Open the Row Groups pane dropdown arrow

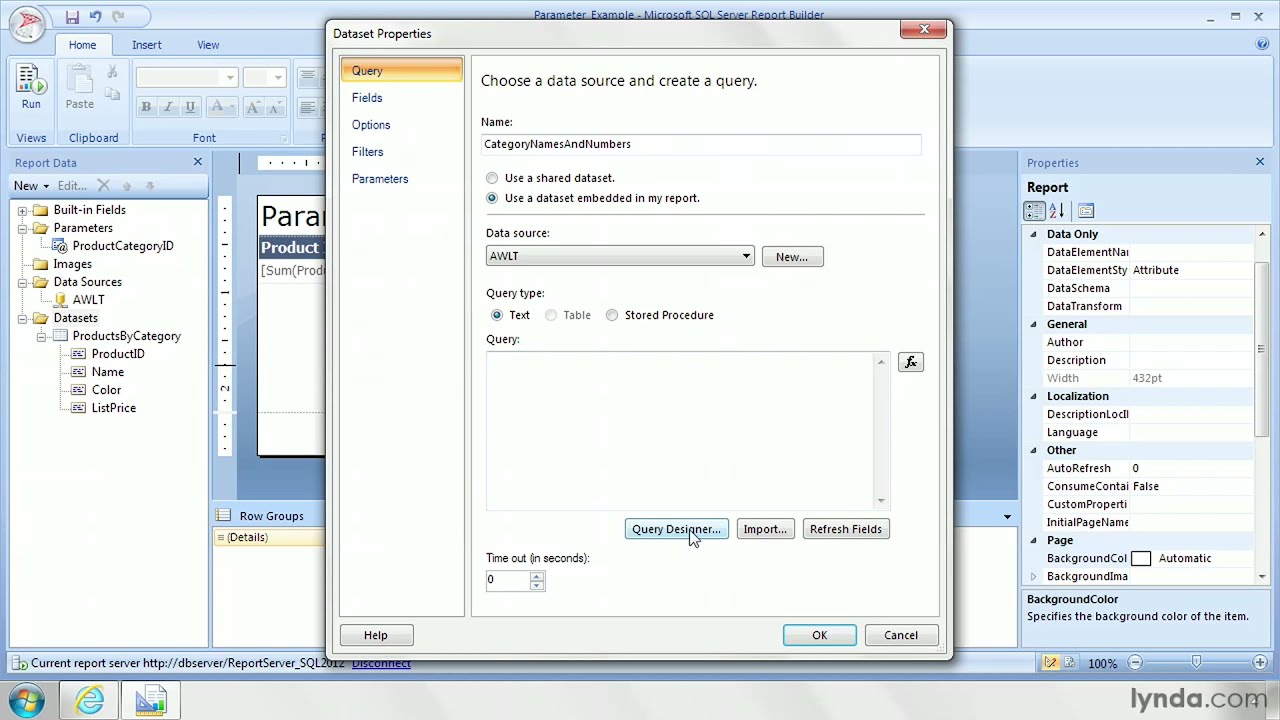pyautogui.click(x=1007, y=517)
